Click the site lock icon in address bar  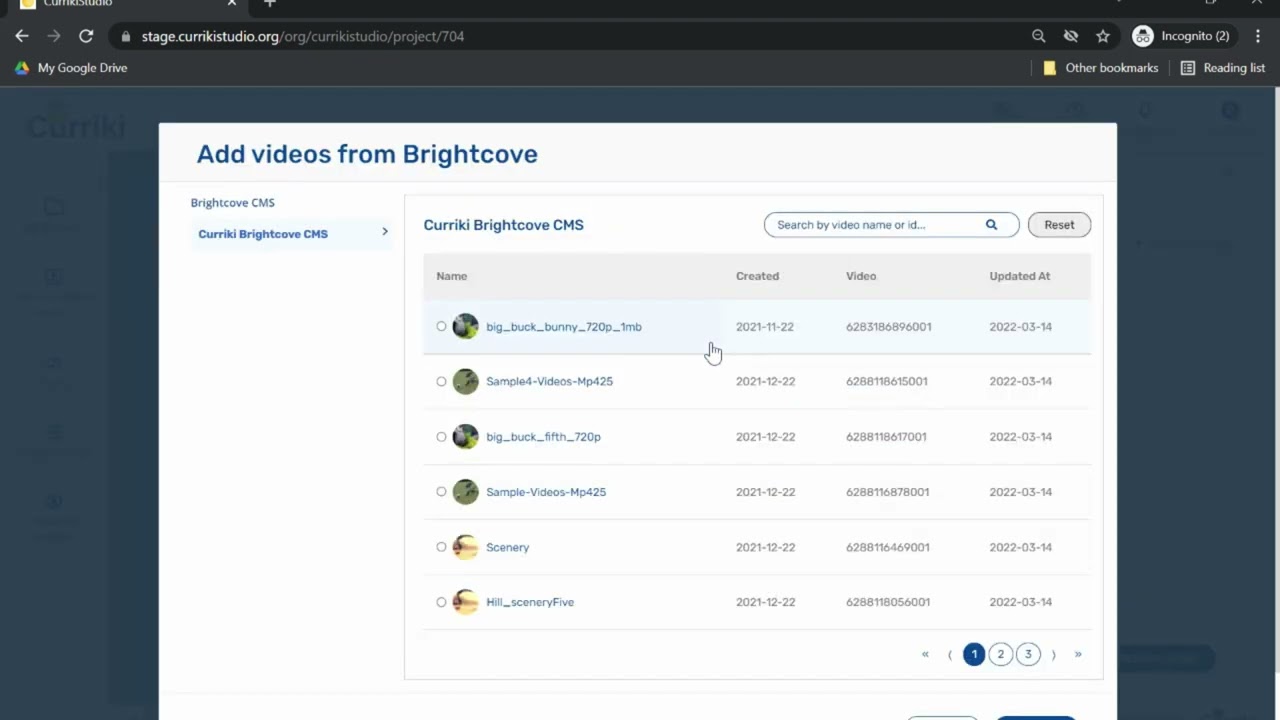(125, 36)
